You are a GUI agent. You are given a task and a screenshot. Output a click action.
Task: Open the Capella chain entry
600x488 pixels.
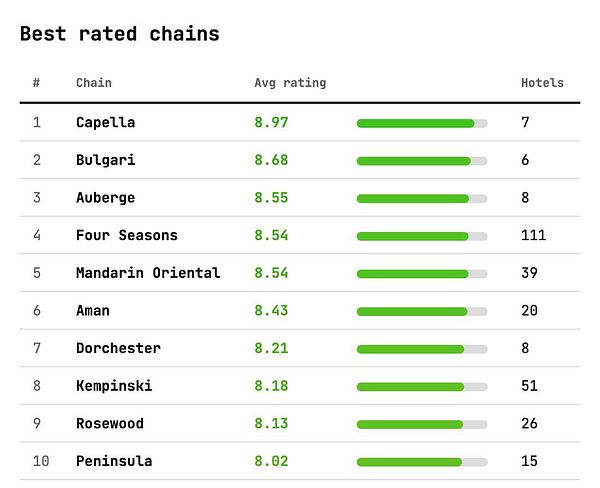point(106,122)
